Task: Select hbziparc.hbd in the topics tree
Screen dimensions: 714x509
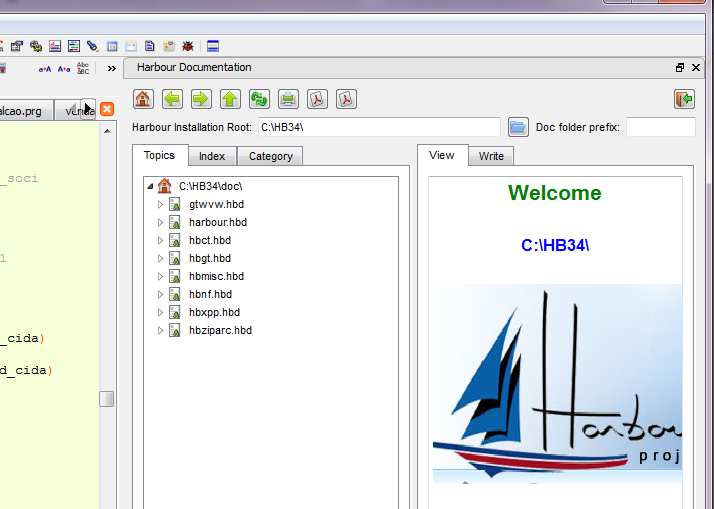Action: point(220,331)
